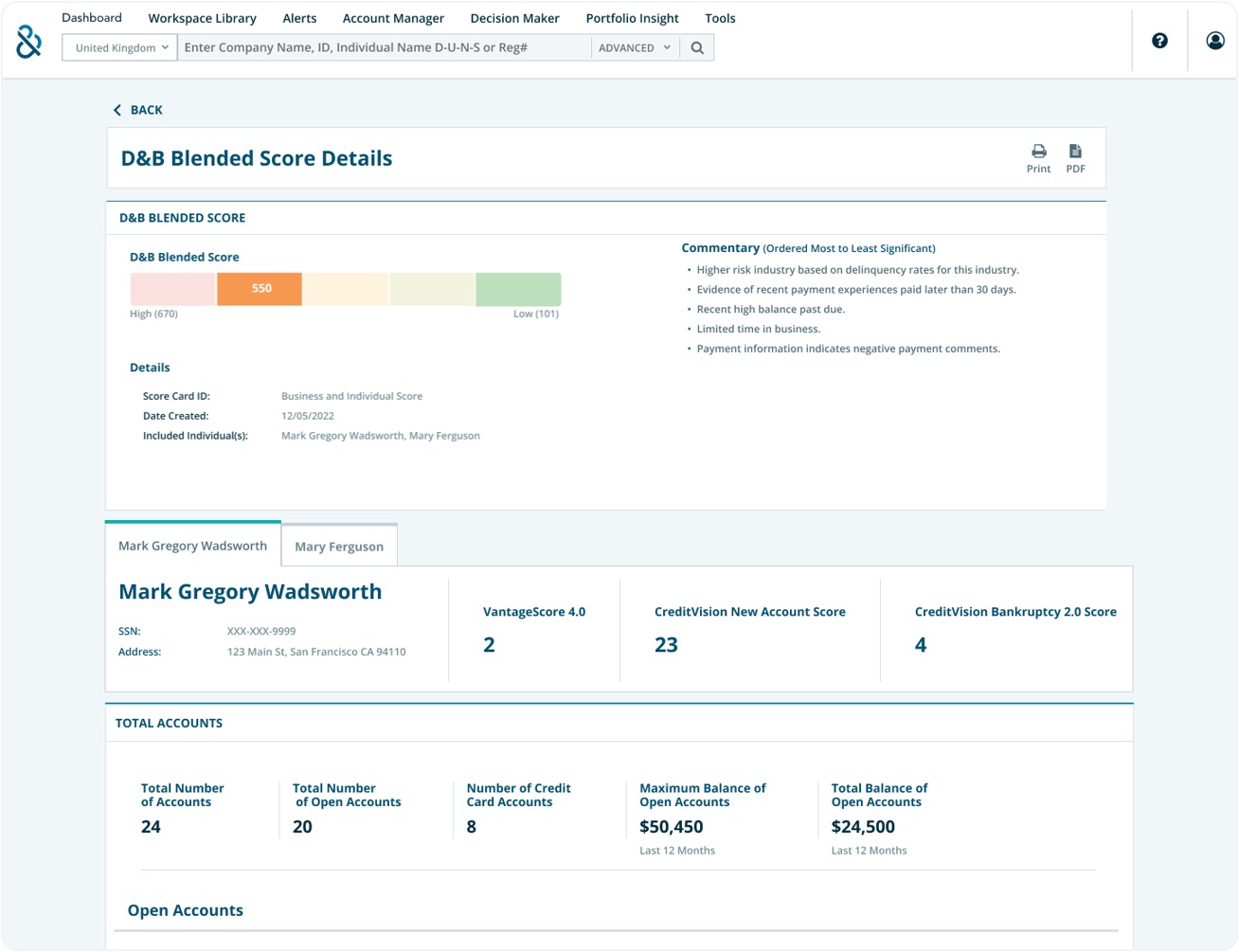Click the maximum balance $50,450

tap(672, 827)
